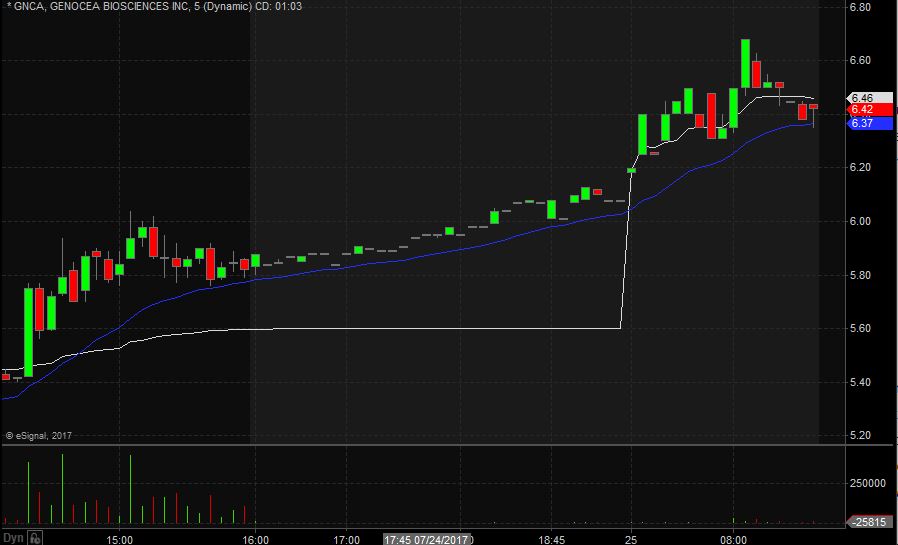Click the blue 6.37 indicator price marker
898x545 pixels.
[x=869, y=123]
